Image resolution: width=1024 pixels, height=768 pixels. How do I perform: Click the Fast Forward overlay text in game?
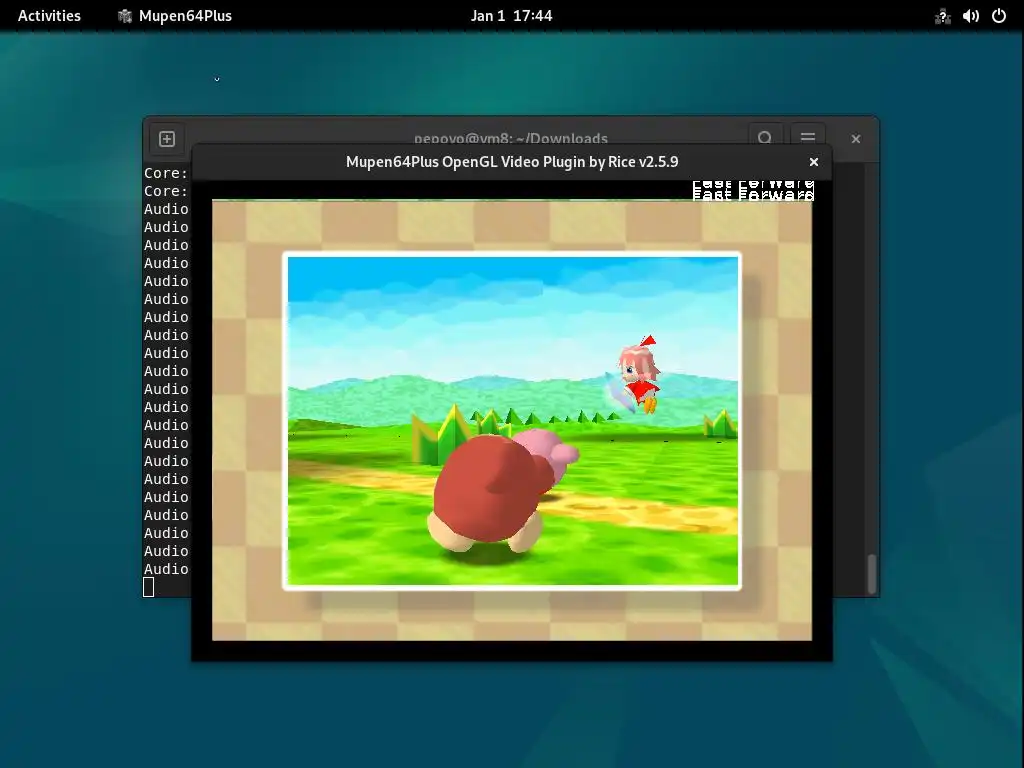pyautogui.click(x=753, y=191)
